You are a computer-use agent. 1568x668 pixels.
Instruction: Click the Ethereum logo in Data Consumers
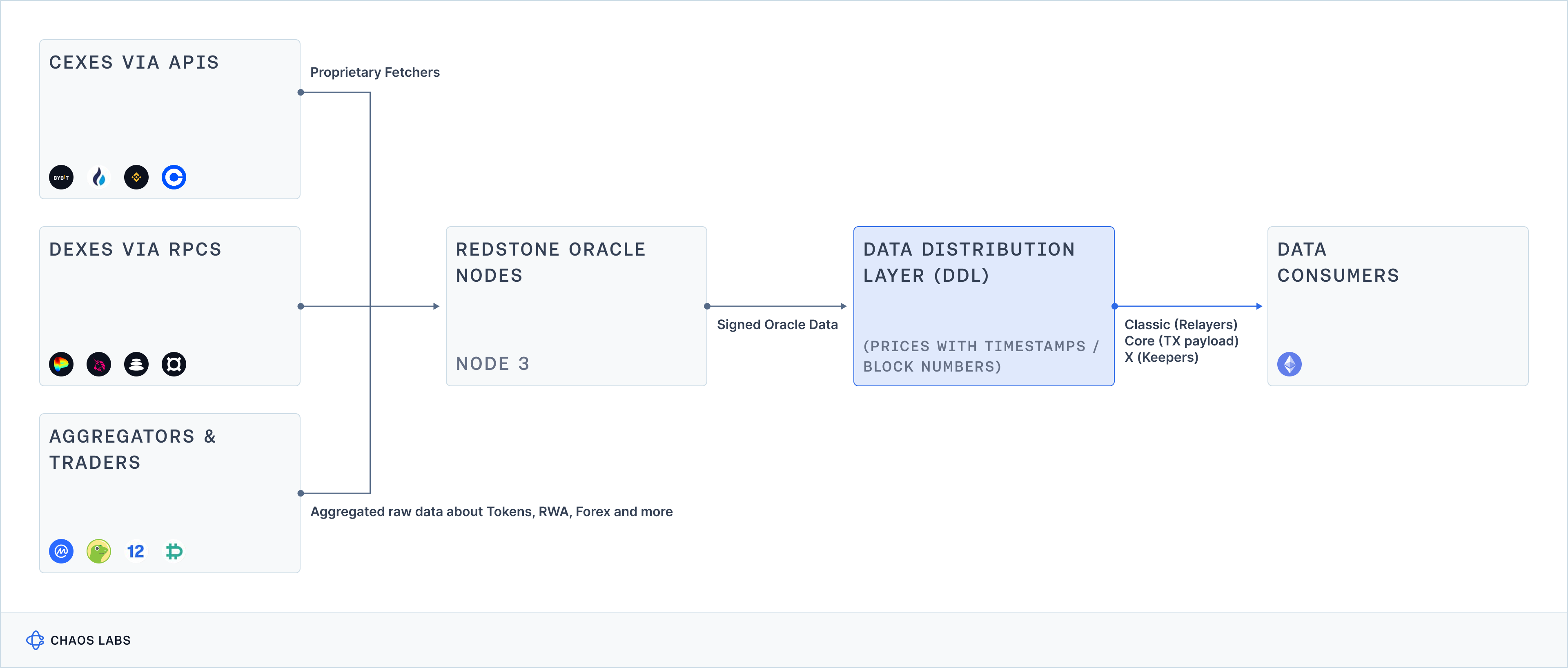pyautogui.click(x=1289, y=364)
